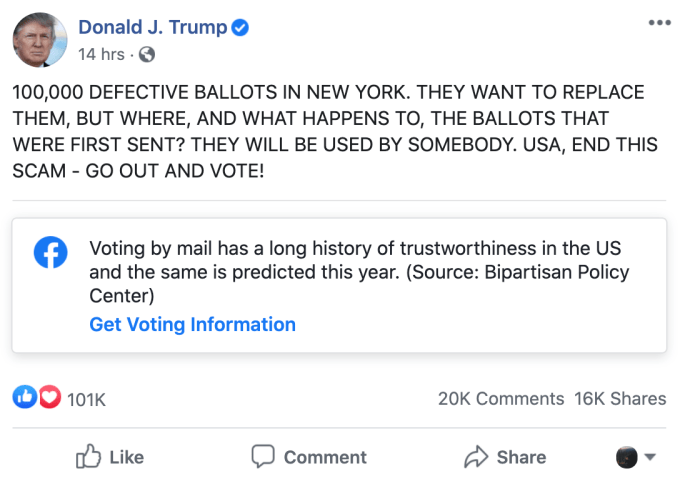Click the Like button label
680x481 pixels.
126,458
